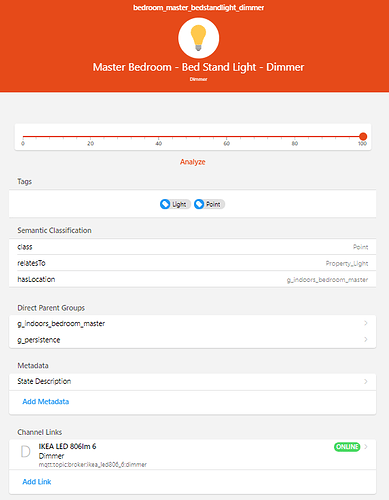Click the dimmer slider at the 40 mark
Viewport: 389px width, 500px height.
pyautogui.click(x=159, y=137)
